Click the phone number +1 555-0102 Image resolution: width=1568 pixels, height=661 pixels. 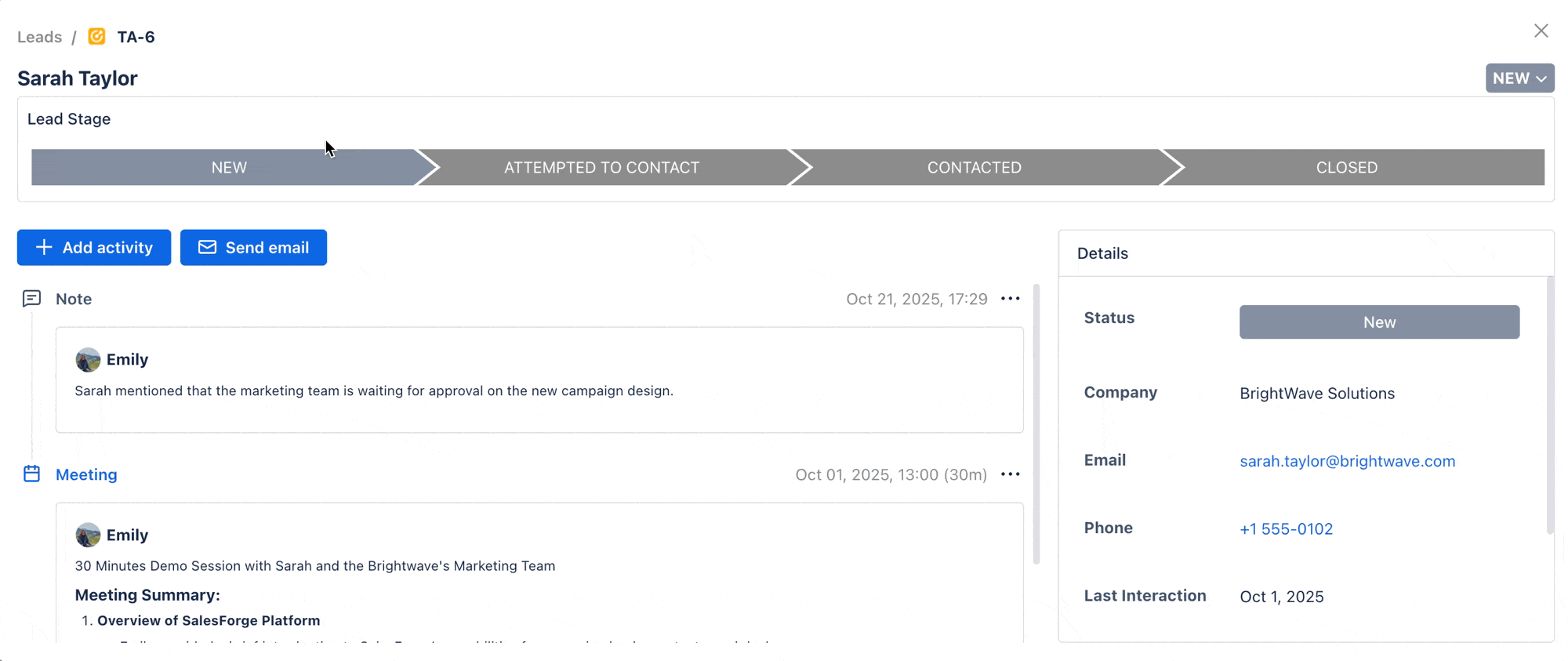pyautogui.click(x=1286, y=529)
